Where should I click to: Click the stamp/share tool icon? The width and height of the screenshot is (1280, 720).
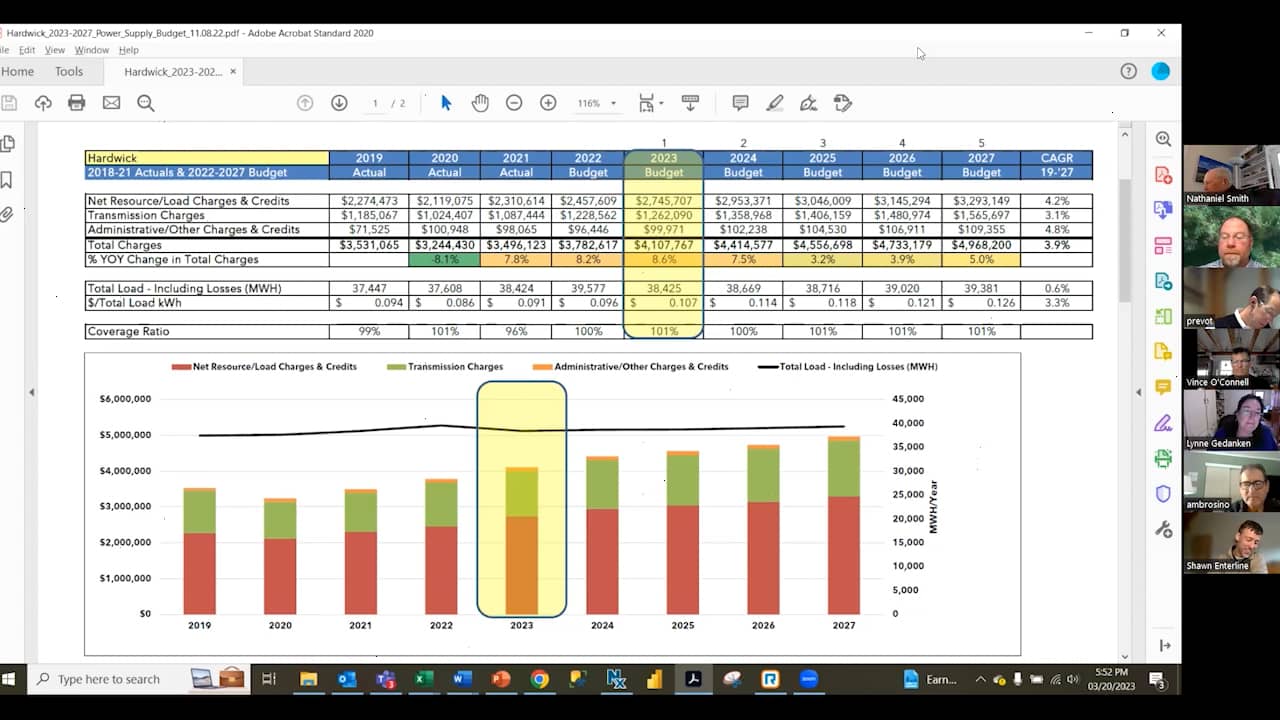pyautogui.click(x=842, y=103)
